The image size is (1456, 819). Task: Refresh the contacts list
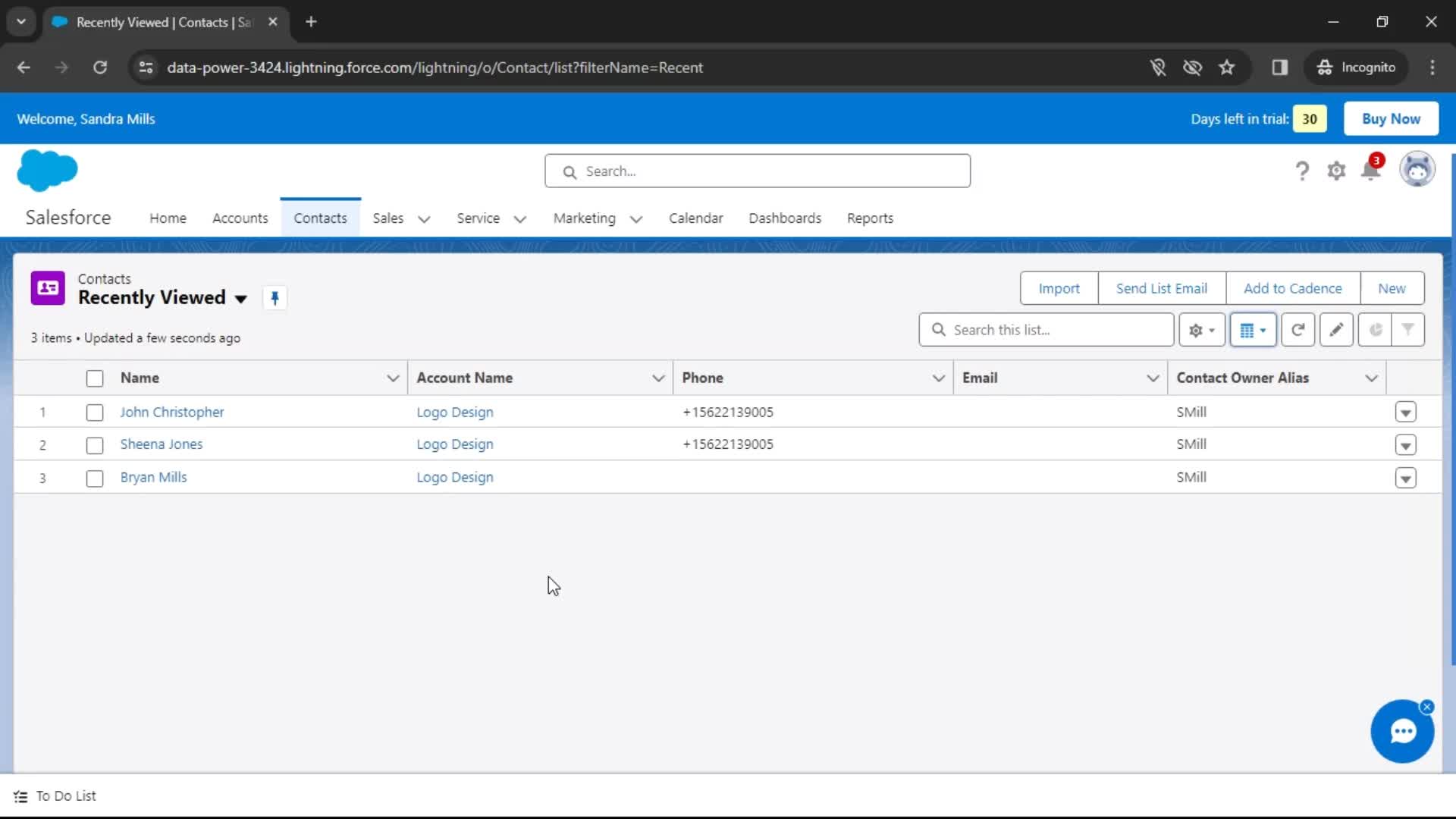(x=1298, y=330)
